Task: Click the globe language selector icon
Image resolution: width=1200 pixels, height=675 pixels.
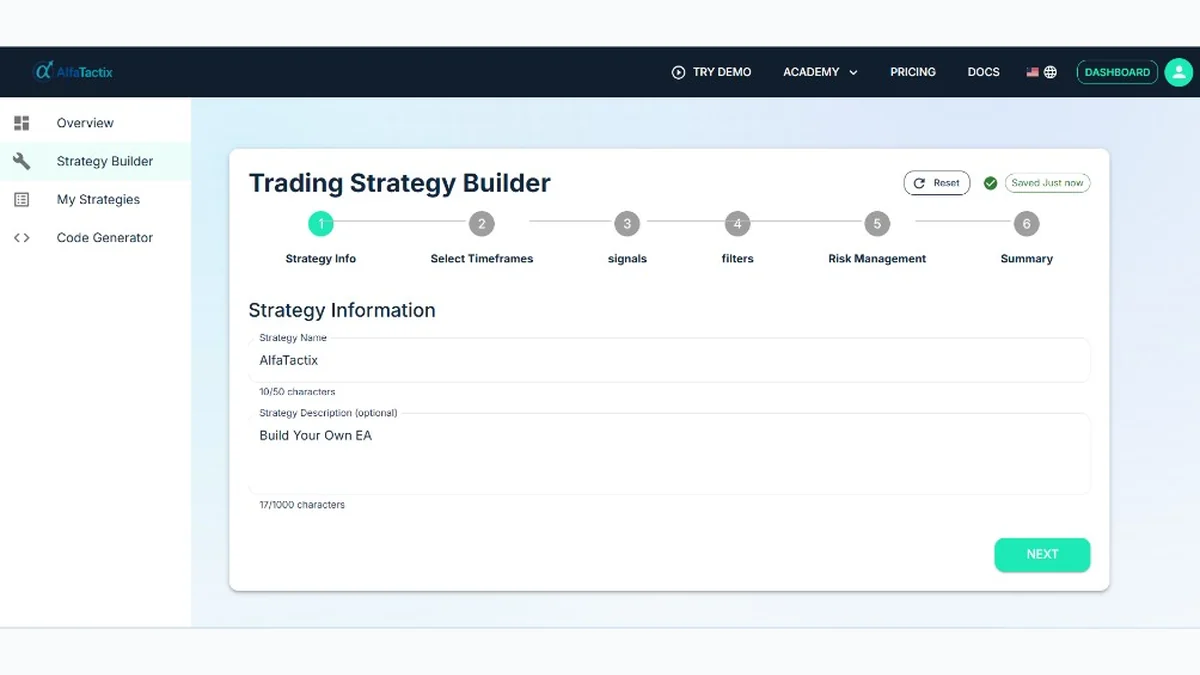Action: [x=1050, y=72]
